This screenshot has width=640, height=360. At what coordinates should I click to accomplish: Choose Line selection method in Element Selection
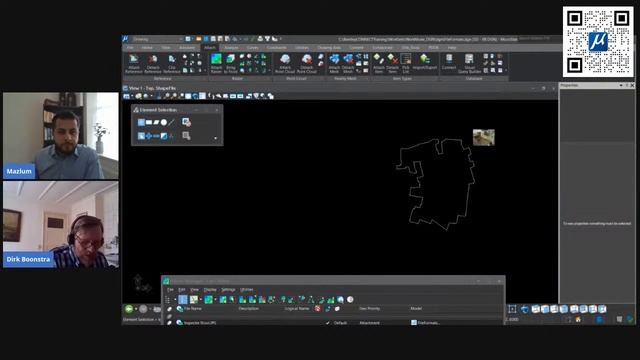(x=171, y=122)
